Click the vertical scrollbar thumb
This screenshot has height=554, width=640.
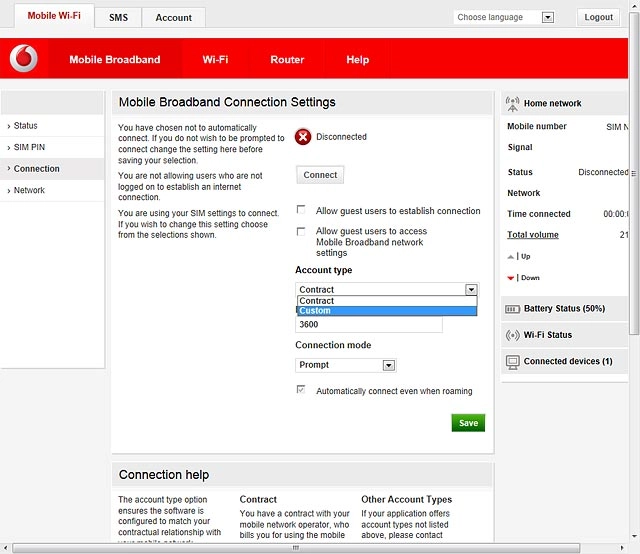pyautogui.click(x=634, y=173)
